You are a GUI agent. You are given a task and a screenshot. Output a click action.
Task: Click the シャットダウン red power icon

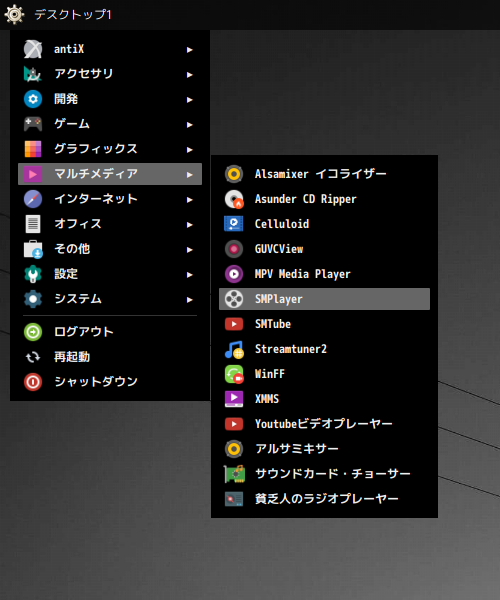click(33, 382)
